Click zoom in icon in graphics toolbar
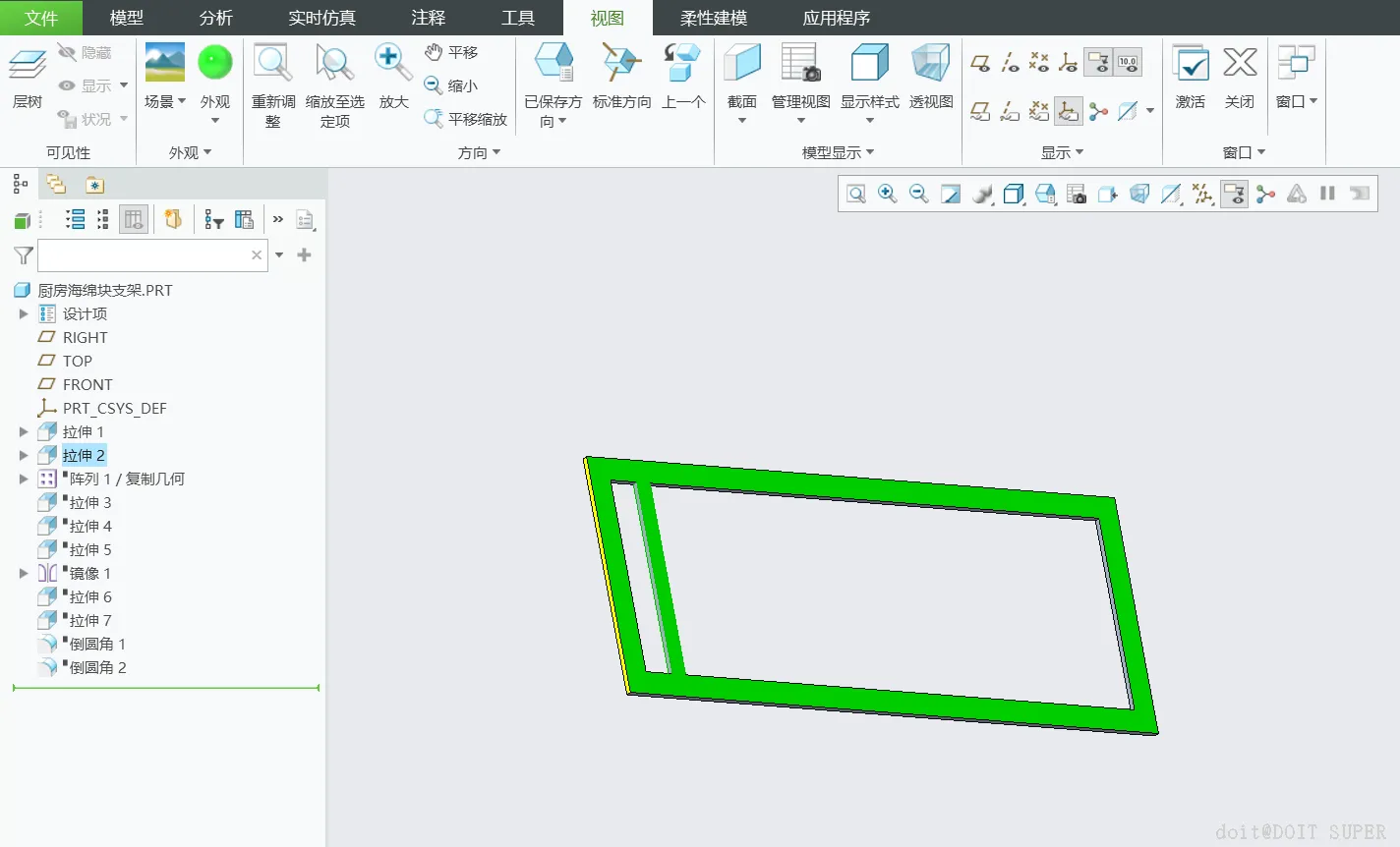Image resolution: width=1400 pixels, height=847 pixels. pos(888,194)
